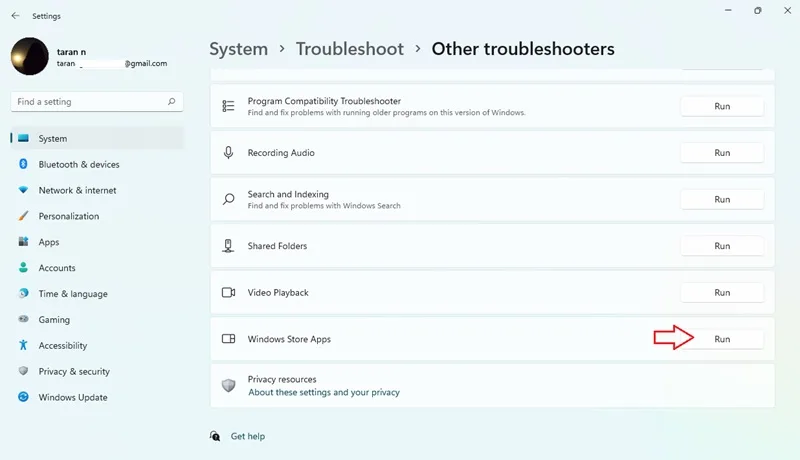800x460 pixels.
Task: Open Personalization settings label
Action: [69, 216]
